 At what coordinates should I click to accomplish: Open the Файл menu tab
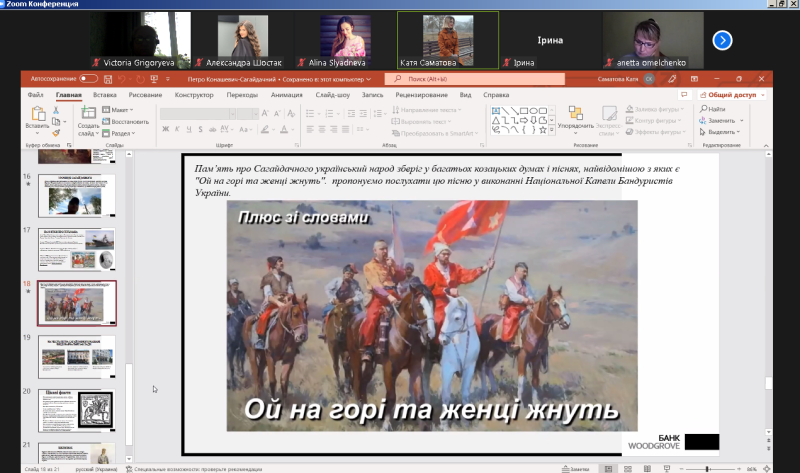point(35,95)
